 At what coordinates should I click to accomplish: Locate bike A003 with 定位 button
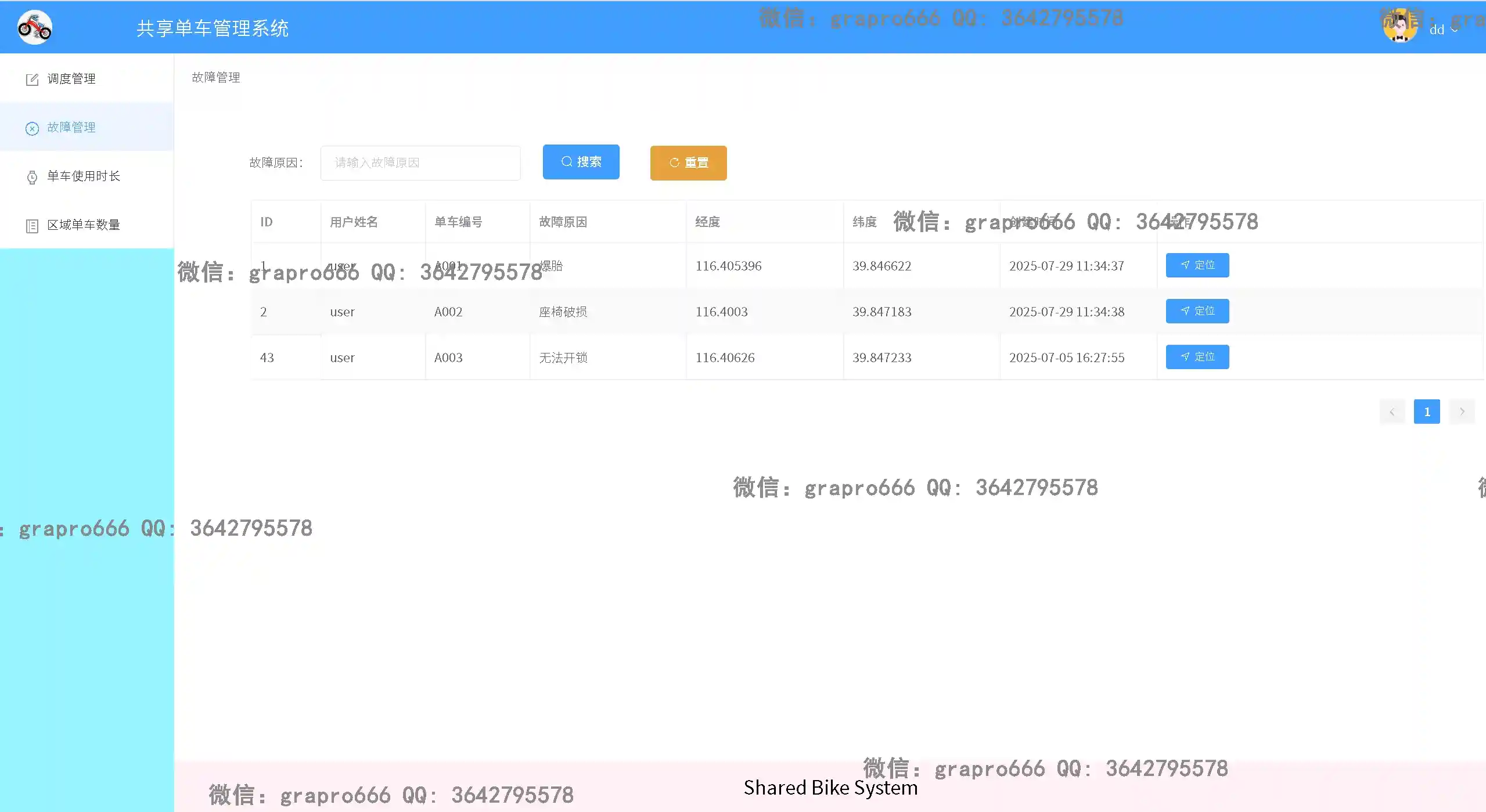(1197, 357)
